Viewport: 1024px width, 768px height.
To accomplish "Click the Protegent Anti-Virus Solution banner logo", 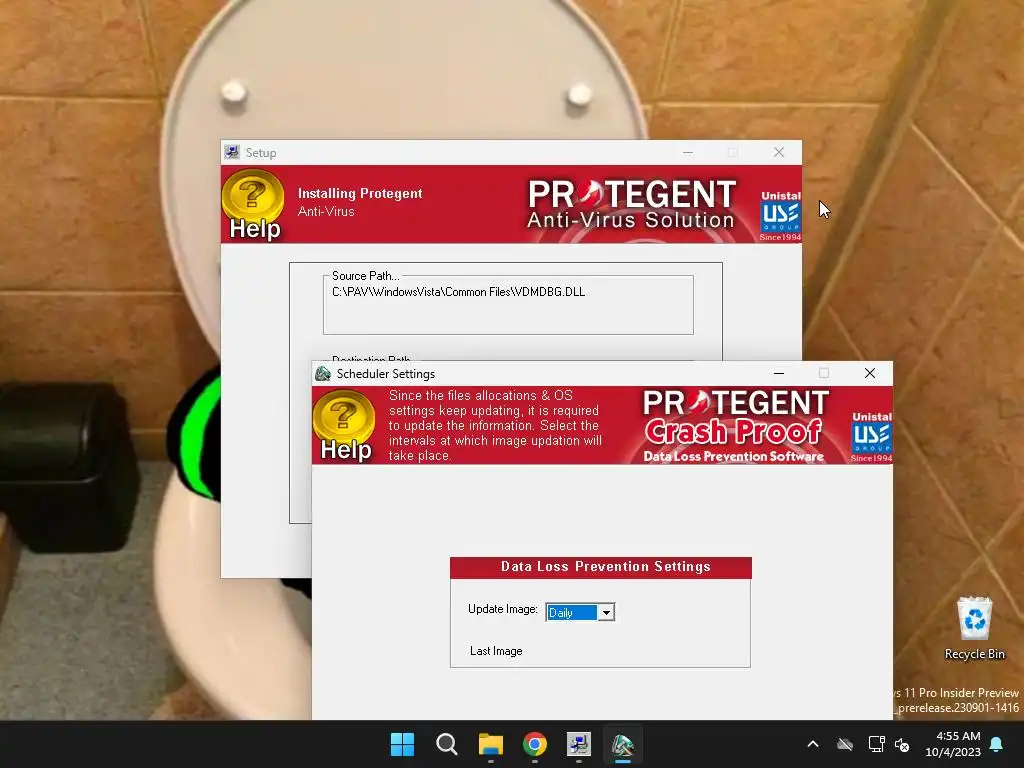I will (632, 204).
